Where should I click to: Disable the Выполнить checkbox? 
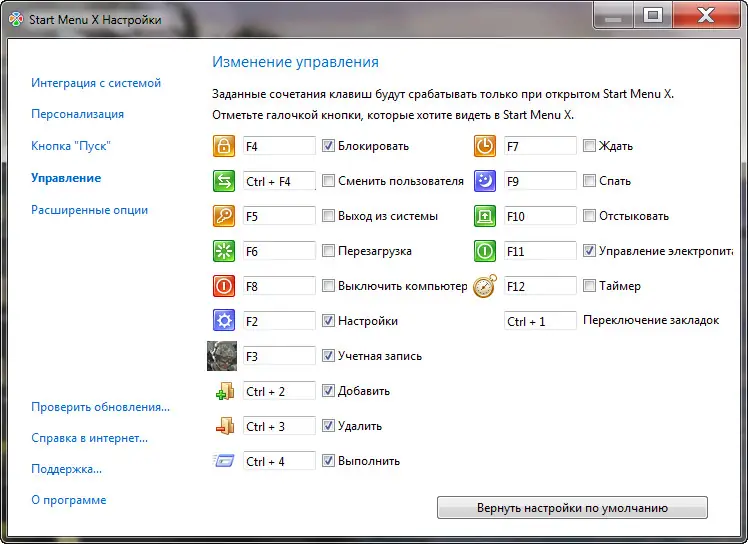coord(328,460)
